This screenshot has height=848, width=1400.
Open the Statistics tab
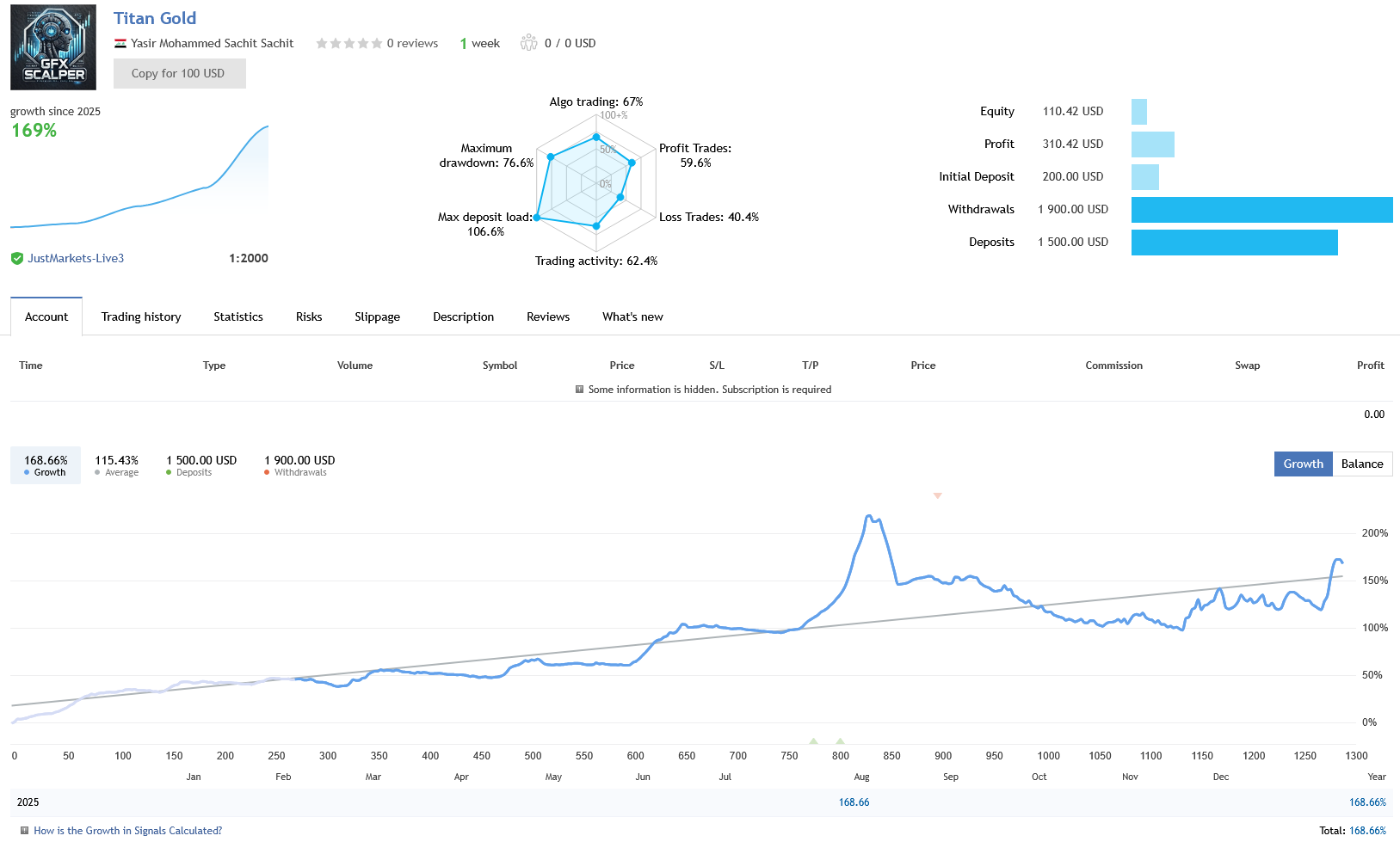tap(238, 316)
